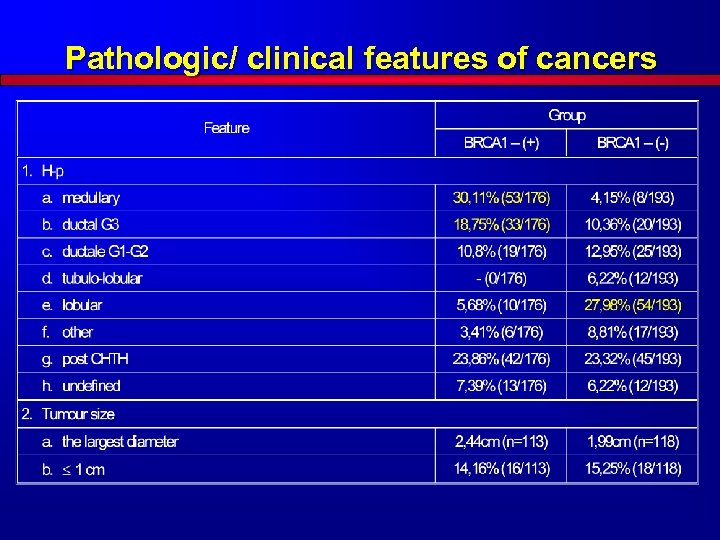Click the '1. H-p' section row

pos(358,171)
